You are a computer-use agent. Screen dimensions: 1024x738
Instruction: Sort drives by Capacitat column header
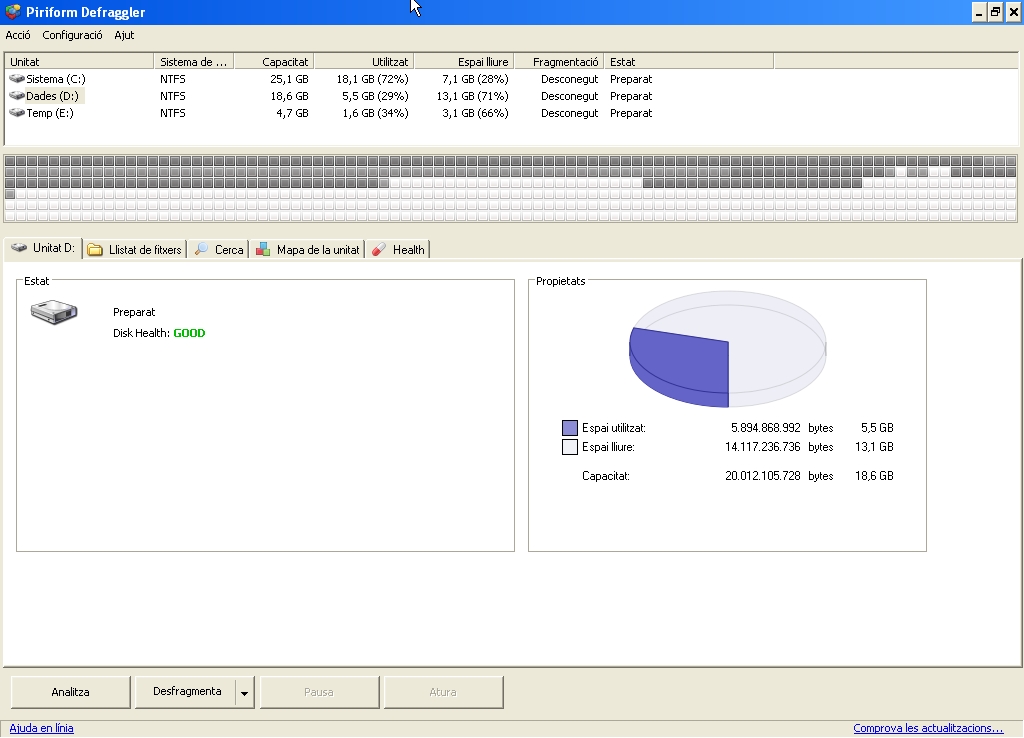273,62
